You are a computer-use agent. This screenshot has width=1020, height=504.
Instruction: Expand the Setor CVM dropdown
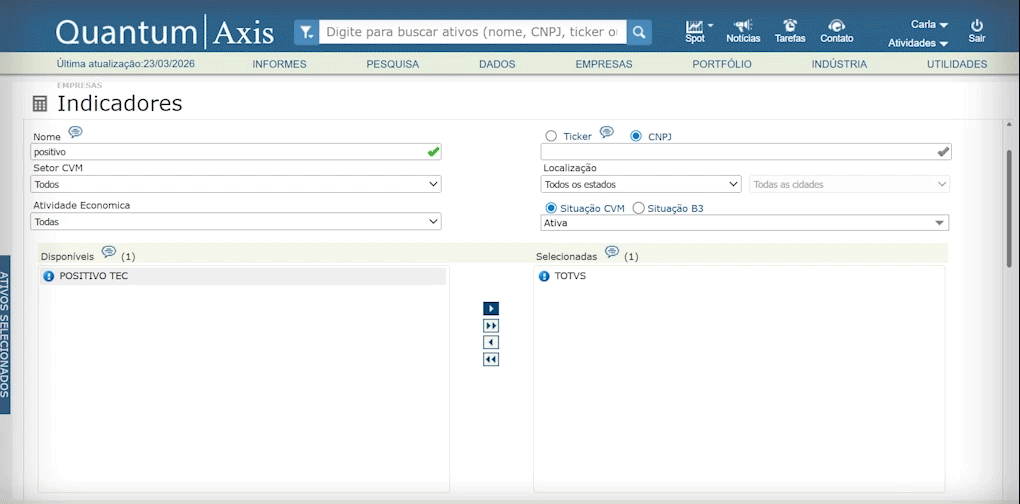coord(236,184)
